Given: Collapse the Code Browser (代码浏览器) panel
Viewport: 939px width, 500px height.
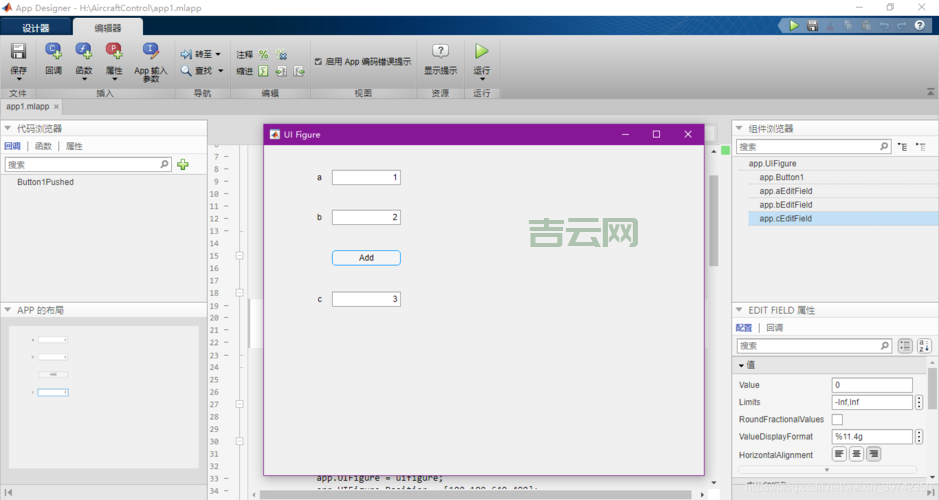Looking at the screenshot, I should (8, 128).
